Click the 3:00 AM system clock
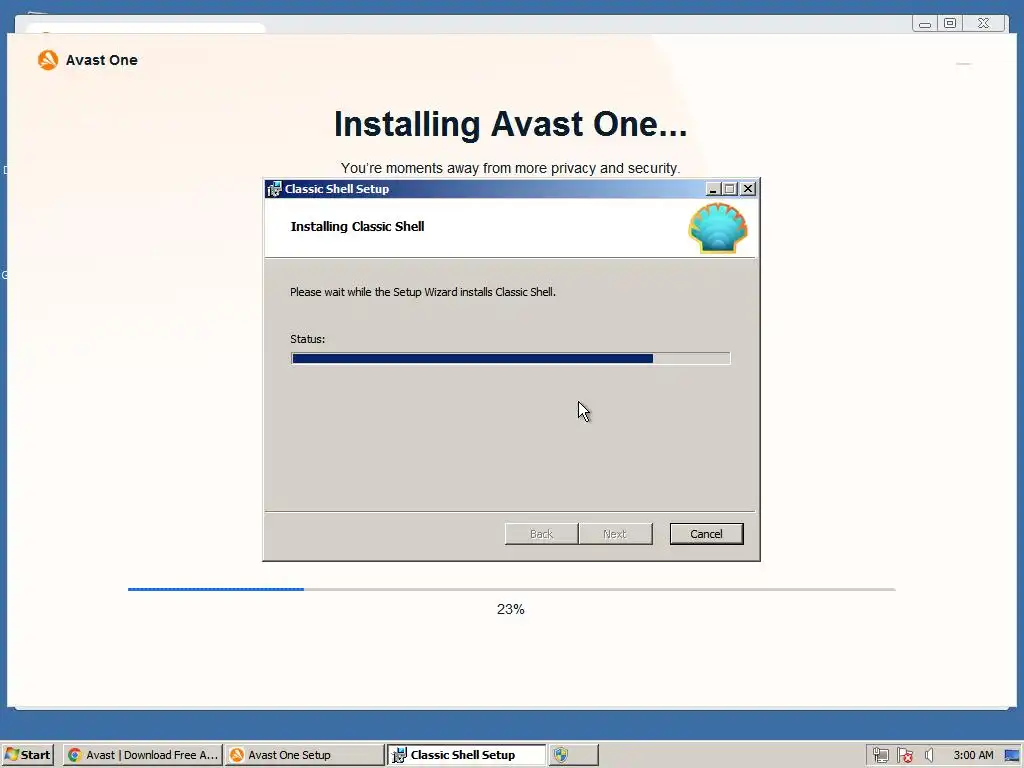This screenshot has width=1024, height=768. click(973, 755)
